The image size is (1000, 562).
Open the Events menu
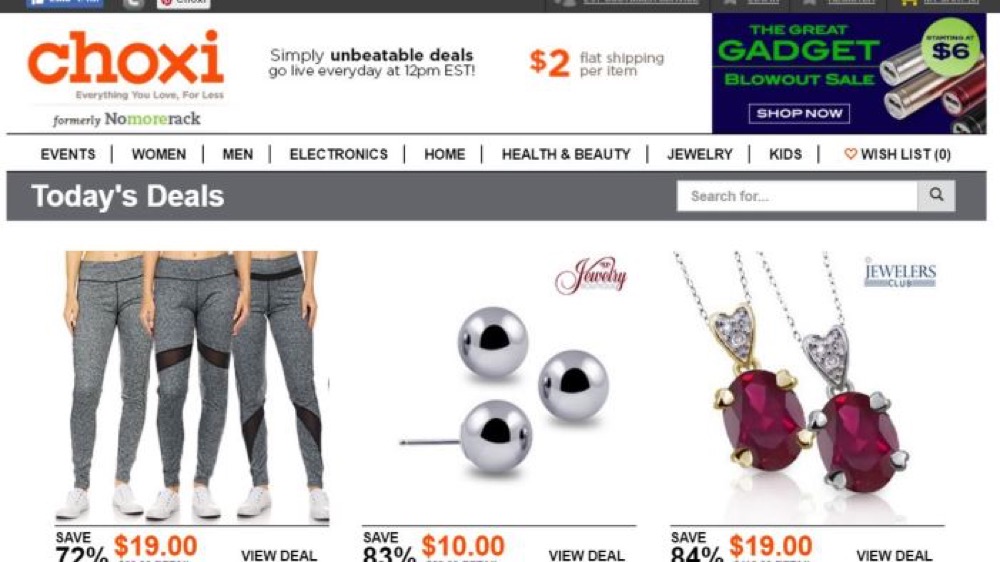(68, 154)
